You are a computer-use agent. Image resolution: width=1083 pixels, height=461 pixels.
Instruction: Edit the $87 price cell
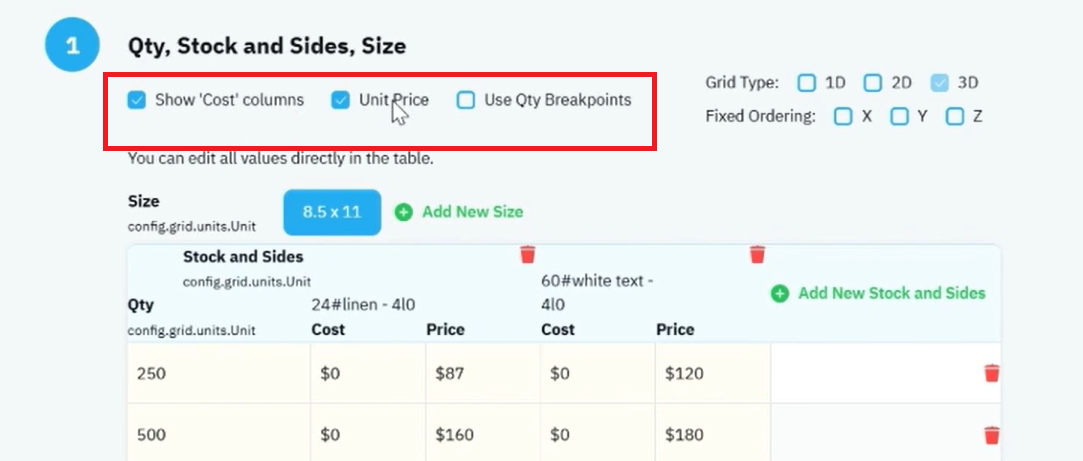[x=483, y=373]
